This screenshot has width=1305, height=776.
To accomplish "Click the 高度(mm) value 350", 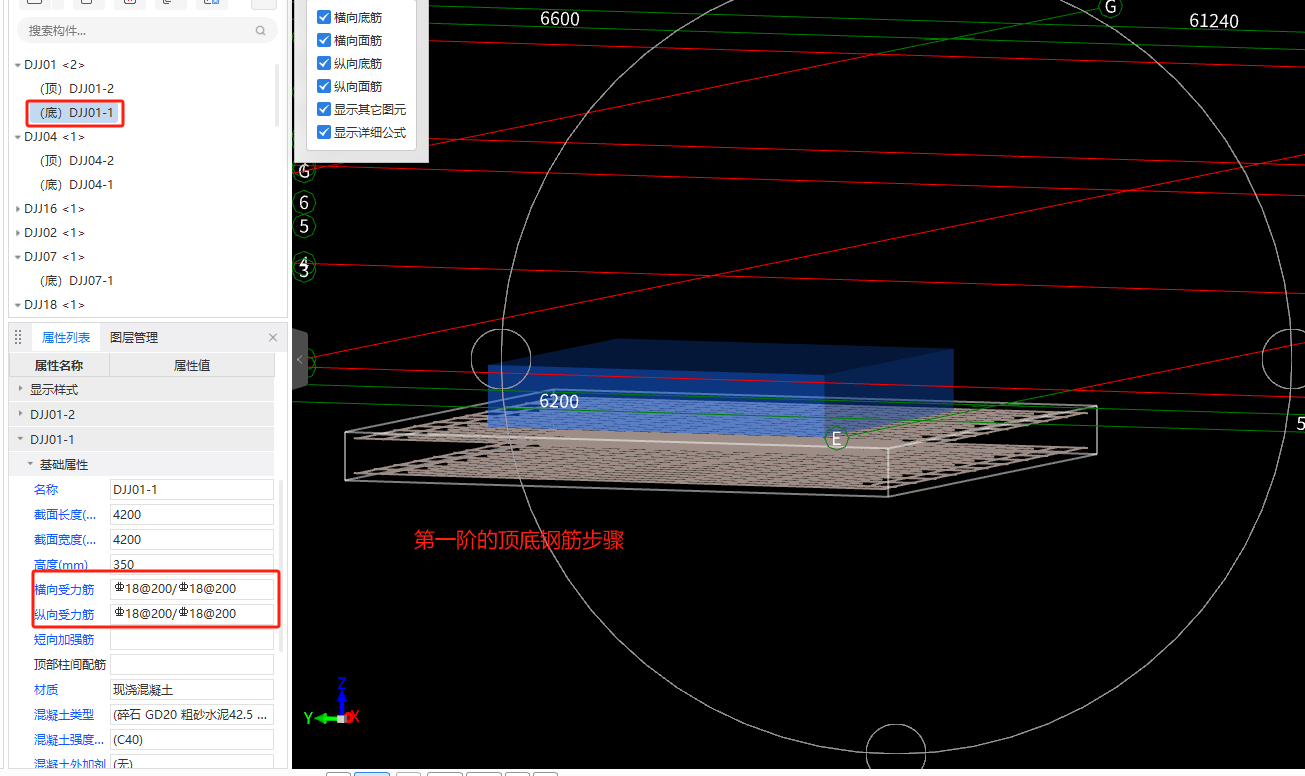I will (x=192, y=564).
